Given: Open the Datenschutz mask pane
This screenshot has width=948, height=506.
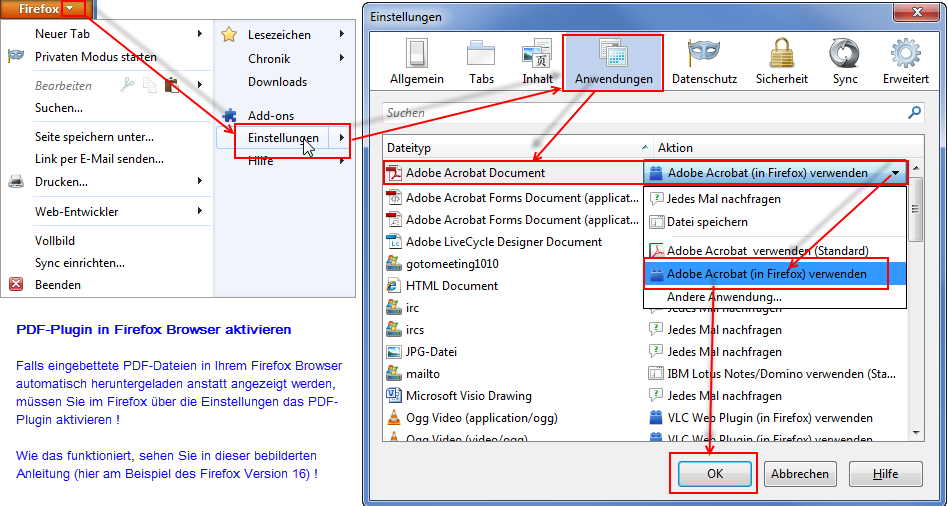Looking at the screenshot, I should 704,62.
